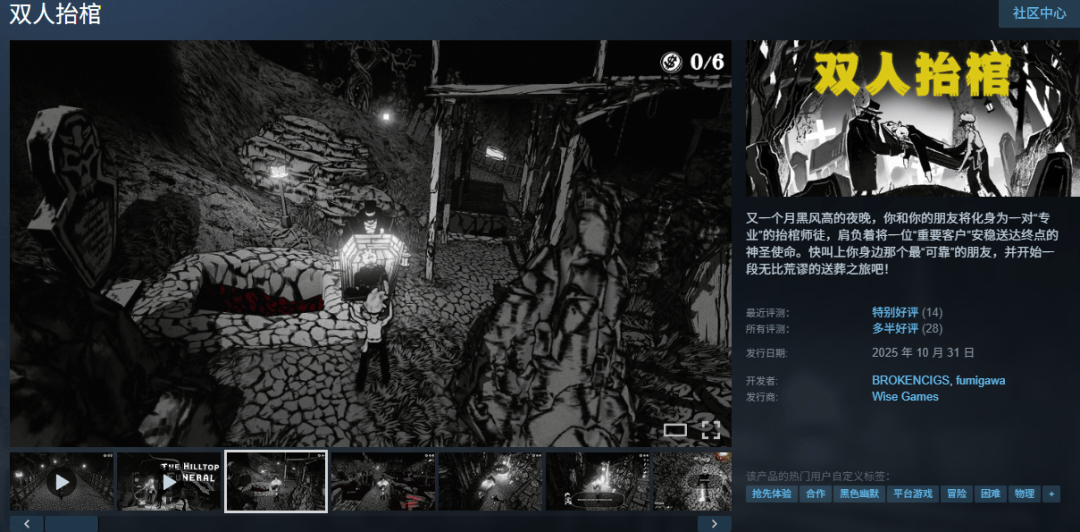Open the BROKENCIGS developer page
This screenshot has width=1080, height=532.
[x=908, y=380]
